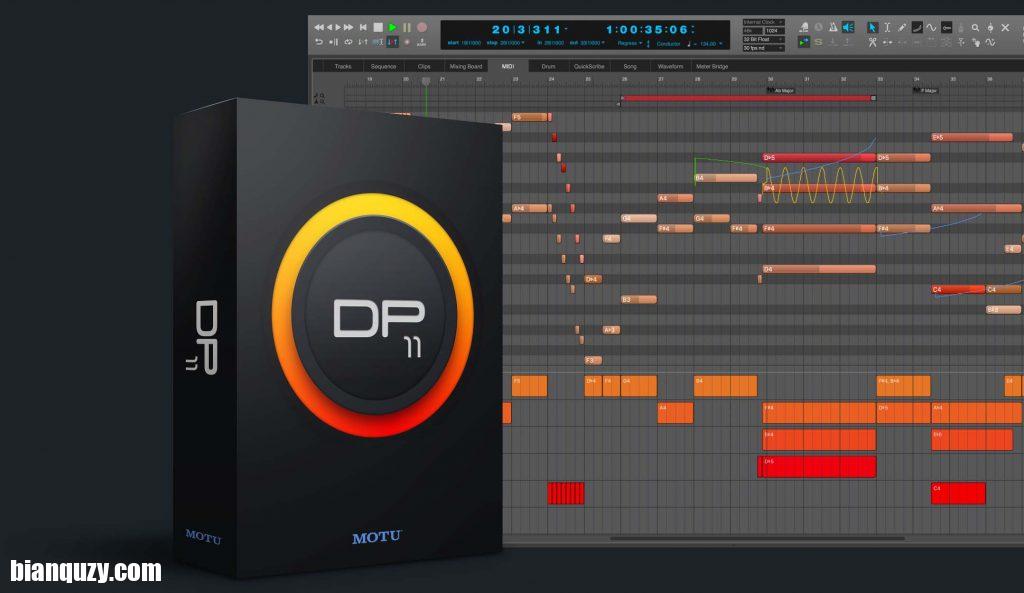Click the horizontal scrollbar below the velocity lane
Screen dimensions: 1024x593
point(758,539)
